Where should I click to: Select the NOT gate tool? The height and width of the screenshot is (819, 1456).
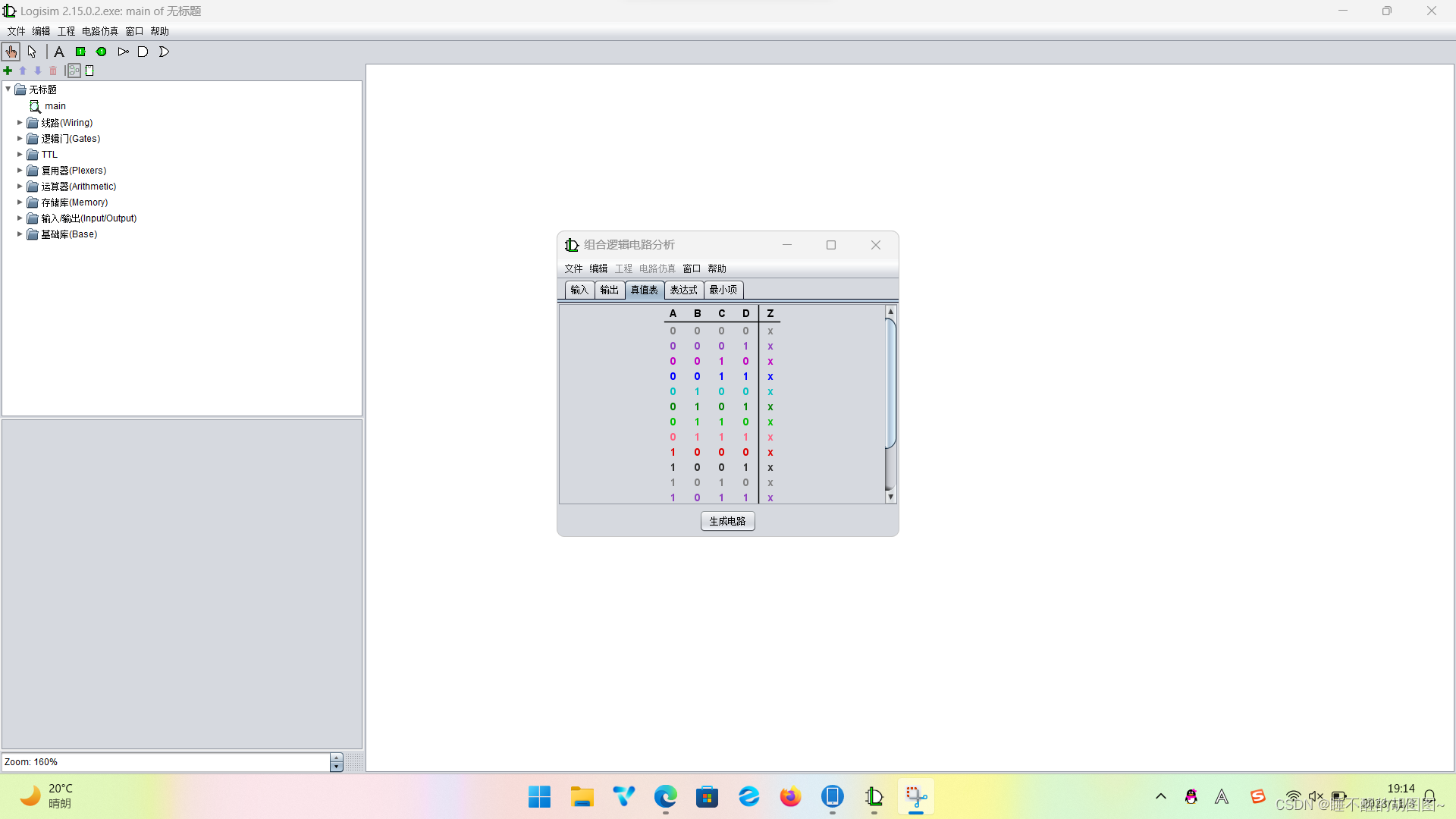(123, 52)
